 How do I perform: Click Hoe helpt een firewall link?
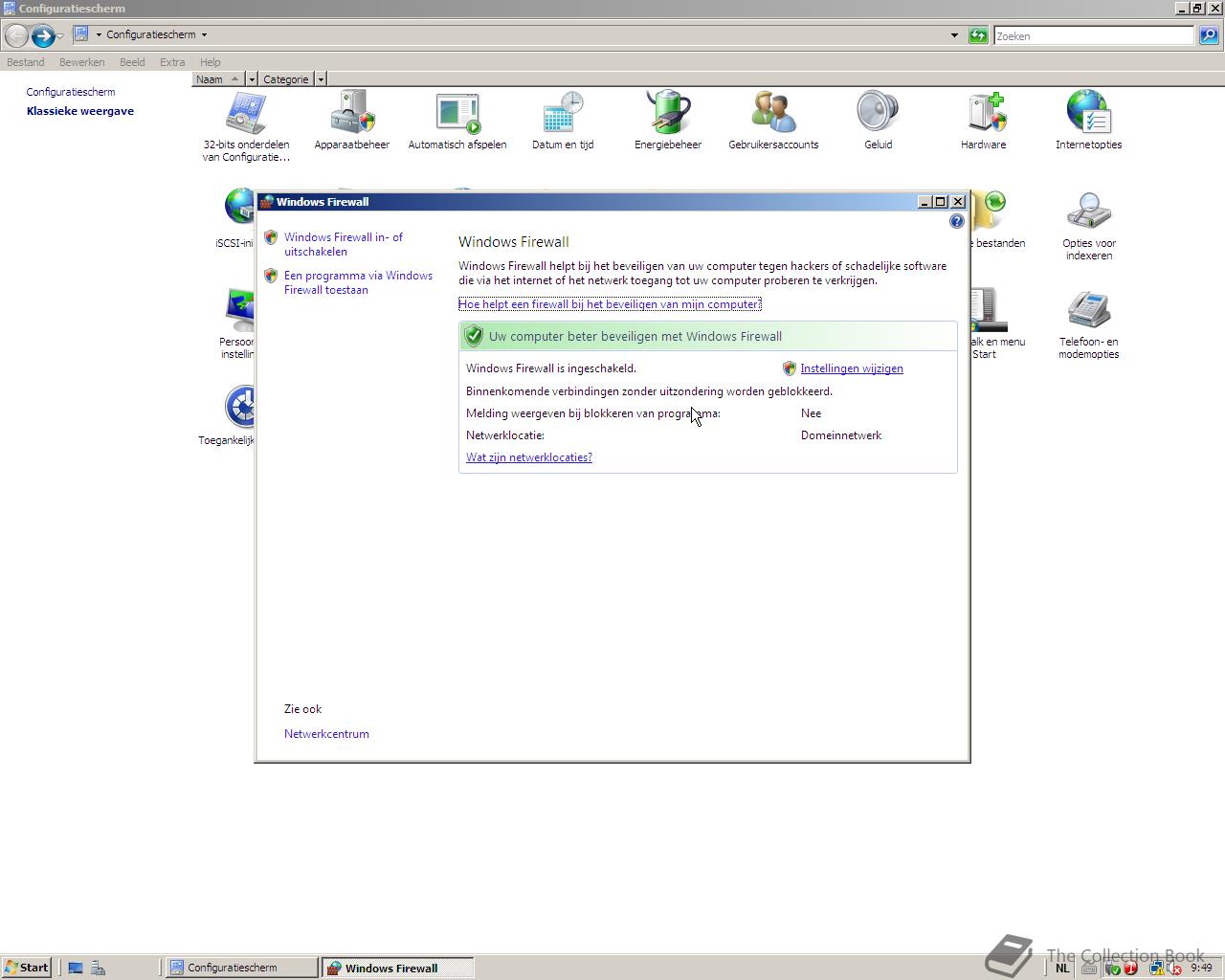[x=610, y=304]
